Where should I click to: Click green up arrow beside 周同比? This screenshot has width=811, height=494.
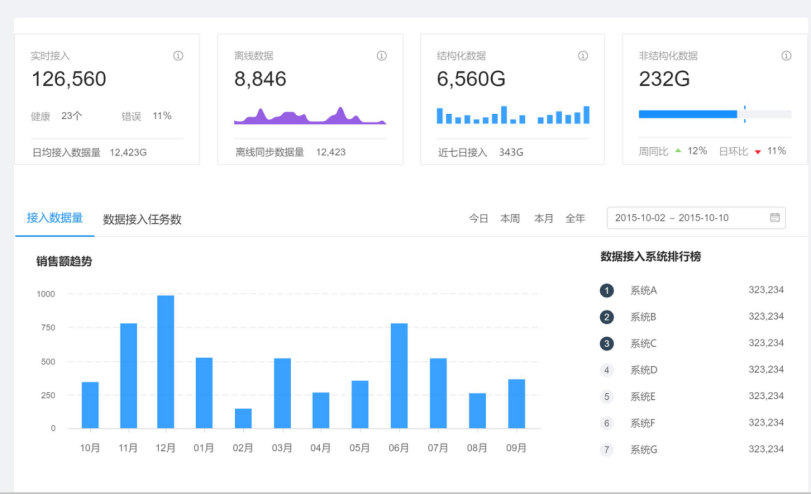pos(678,151)
